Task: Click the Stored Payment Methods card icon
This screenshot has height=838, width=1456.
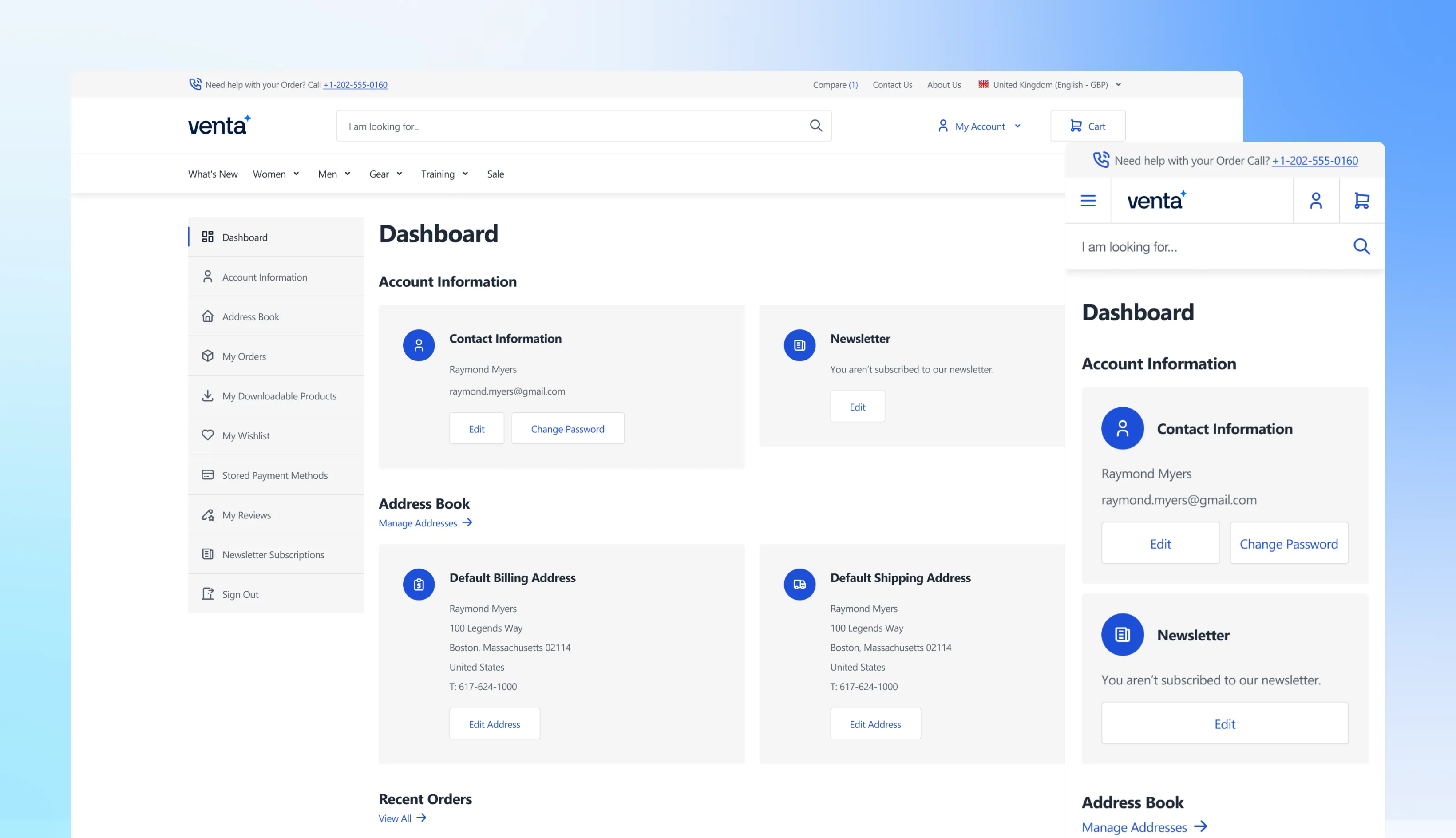Action: [x=208, y=475]
